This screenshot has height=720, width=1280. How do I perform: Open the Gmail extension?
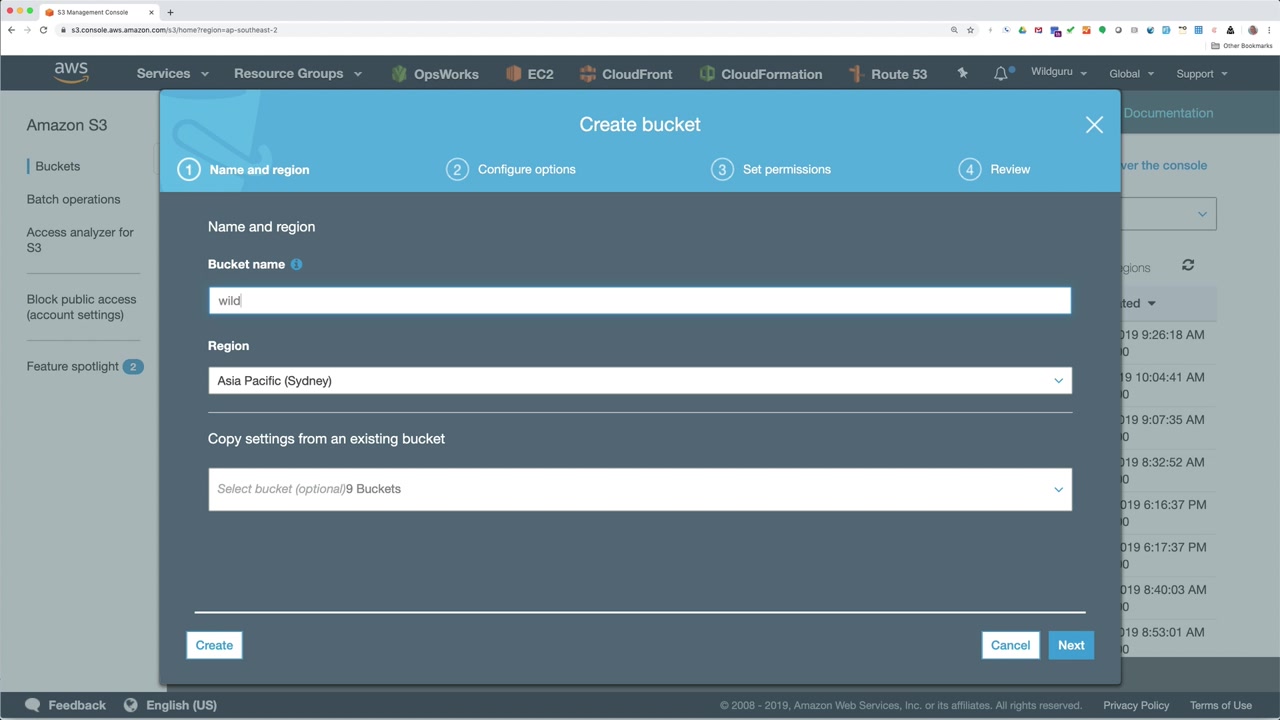pyautogui.click(x=1038, y=30)
